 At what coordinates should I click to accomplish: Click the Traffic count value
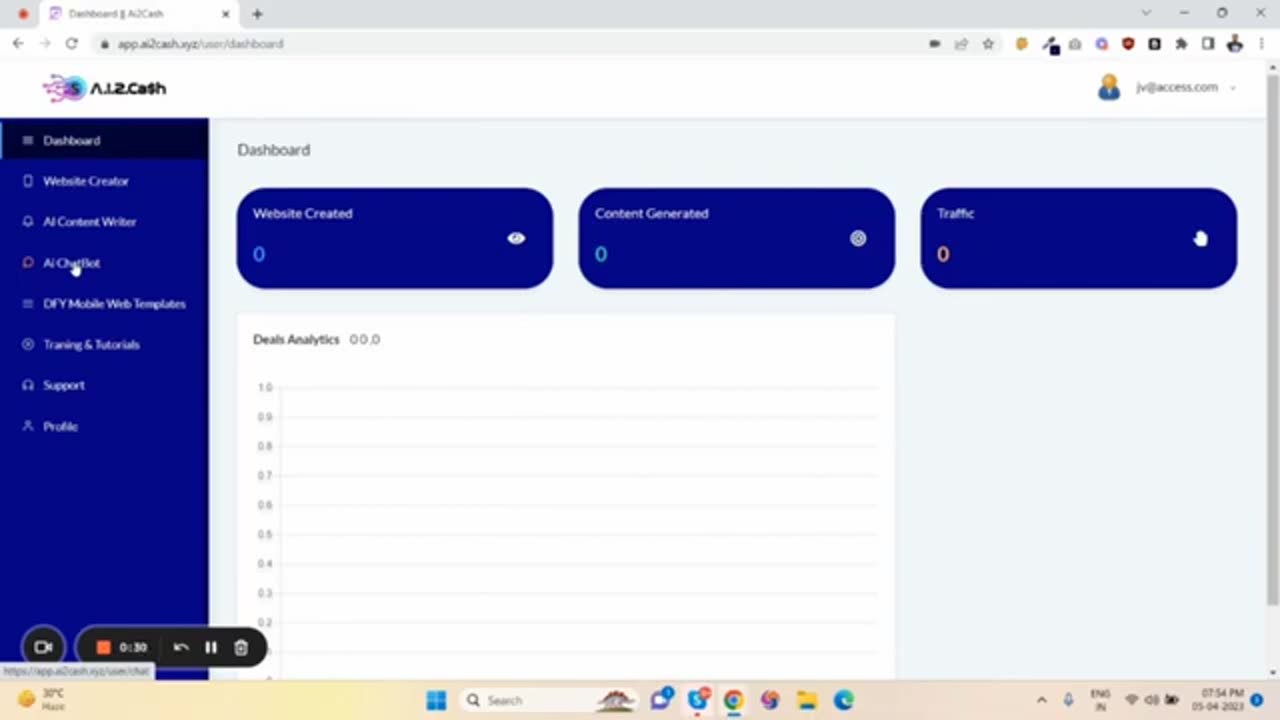pyautogui.click(x=943, y=254)
